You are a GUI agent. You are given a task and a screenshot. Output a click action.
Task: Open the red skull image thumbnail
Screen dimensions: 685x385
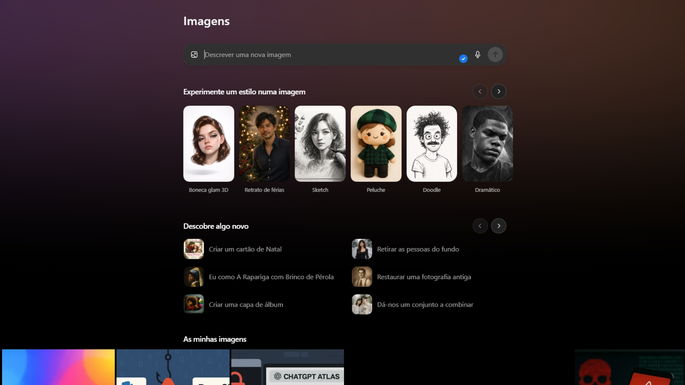(x=630, y=367)
